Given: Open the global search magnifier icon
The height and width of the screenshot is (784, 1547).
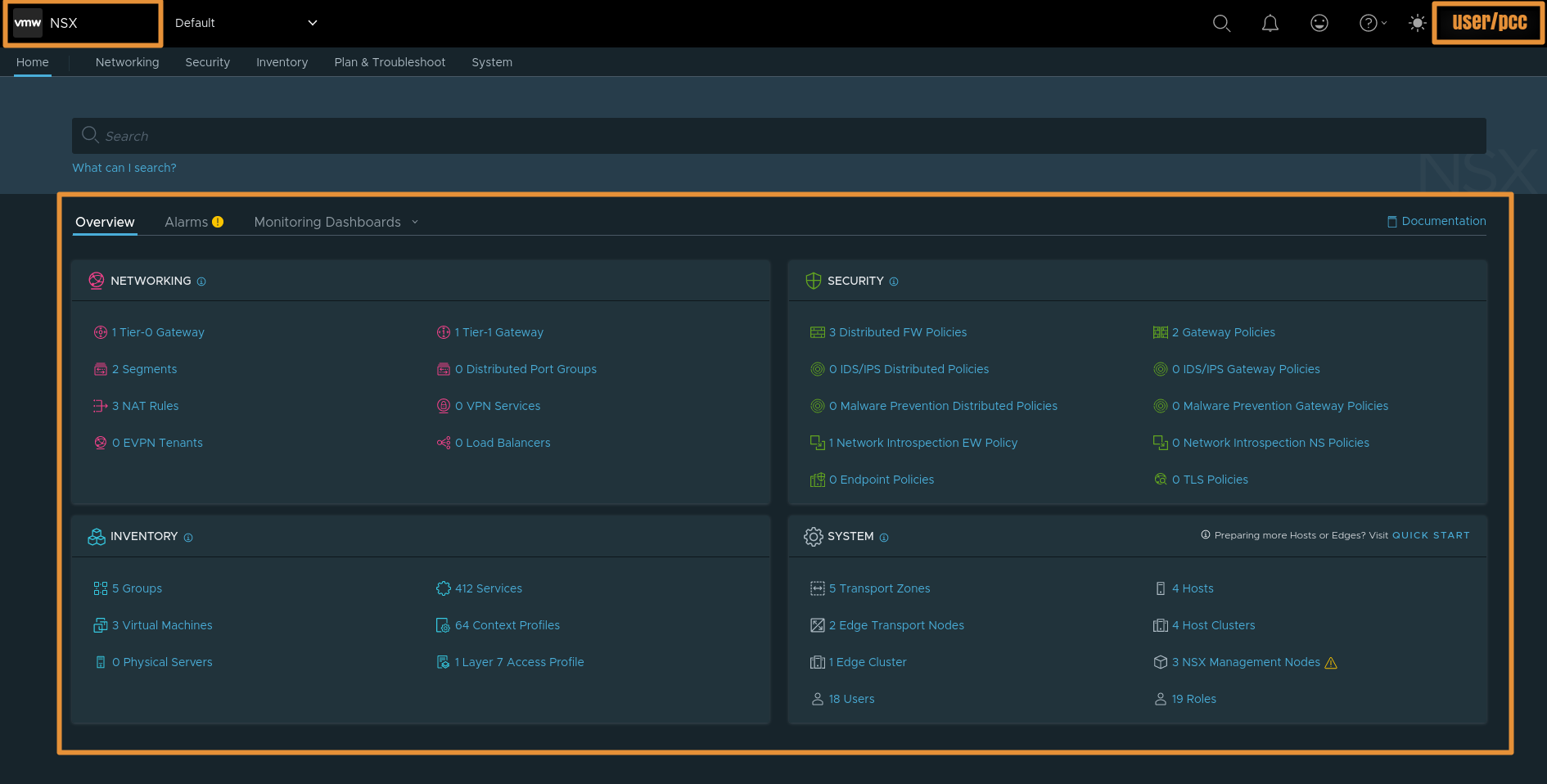Looking at the screenshot, I should pyautogui.click(x=1221, y=23).
